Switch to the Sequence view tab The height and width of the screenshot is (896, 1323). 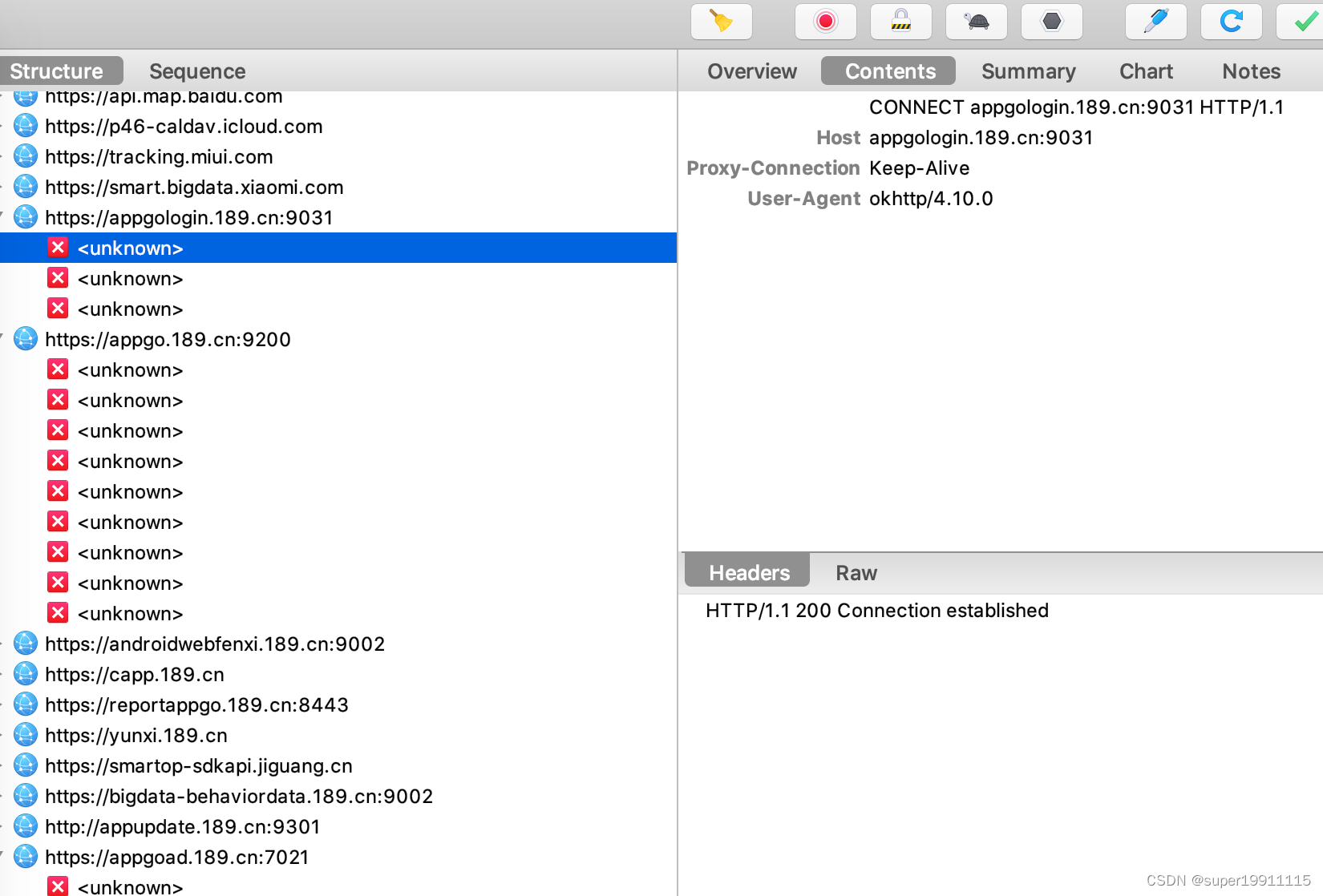click(x=197, y=71)
